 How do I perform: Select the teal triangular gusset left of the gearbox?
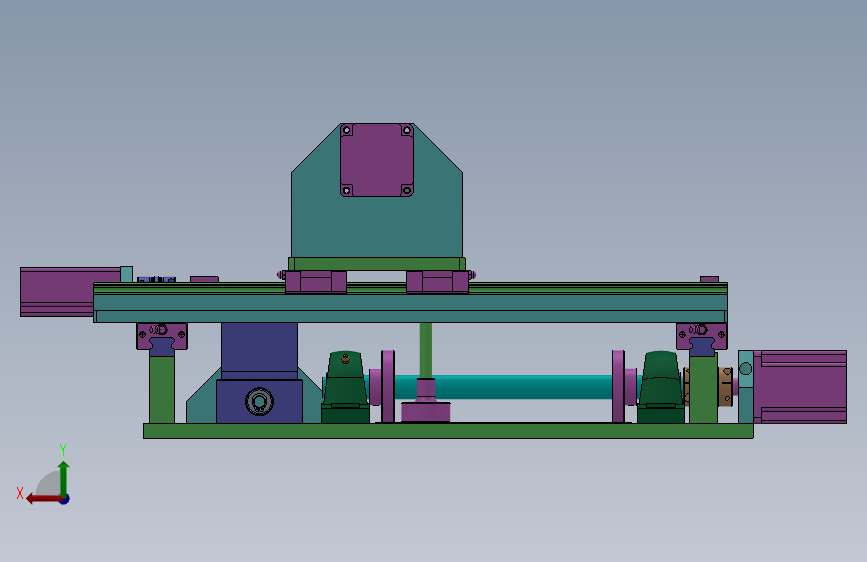[x=202, y=401]
